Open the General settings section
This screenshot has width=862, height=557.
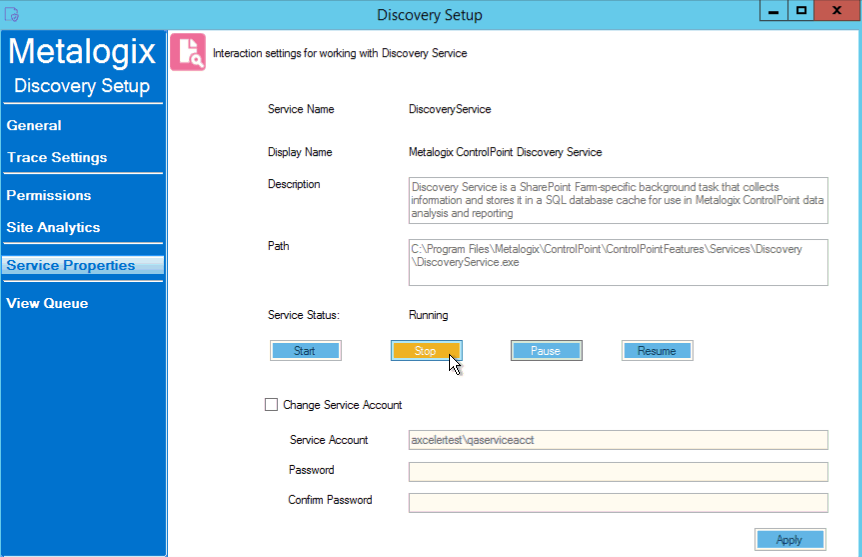click(34, 126)
